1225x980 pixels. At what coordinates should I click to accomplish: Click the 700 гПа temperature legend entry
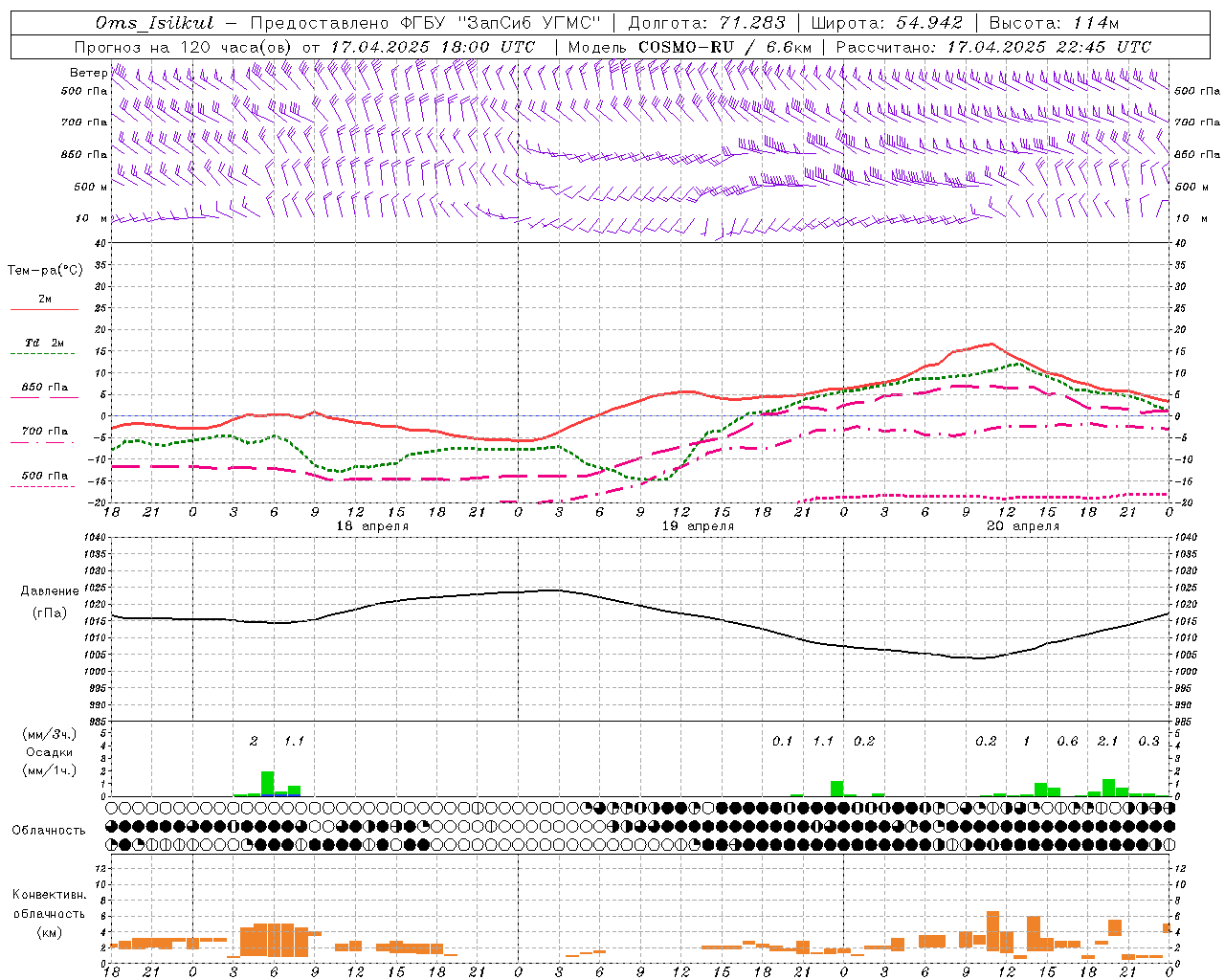(x=45, y=432)
